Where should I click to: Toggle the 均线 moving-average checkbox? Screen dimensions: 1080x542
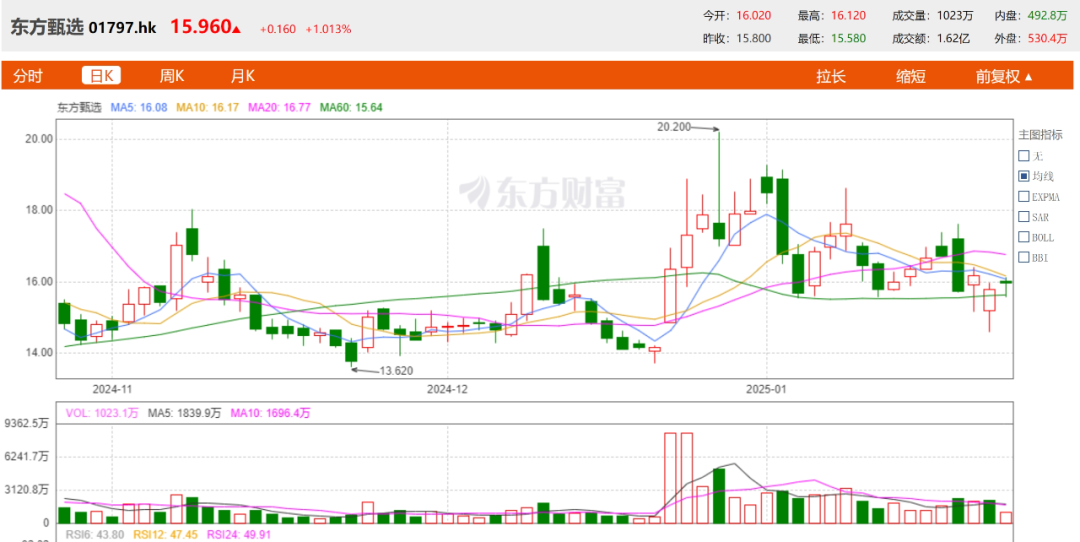pos(1024,176)
